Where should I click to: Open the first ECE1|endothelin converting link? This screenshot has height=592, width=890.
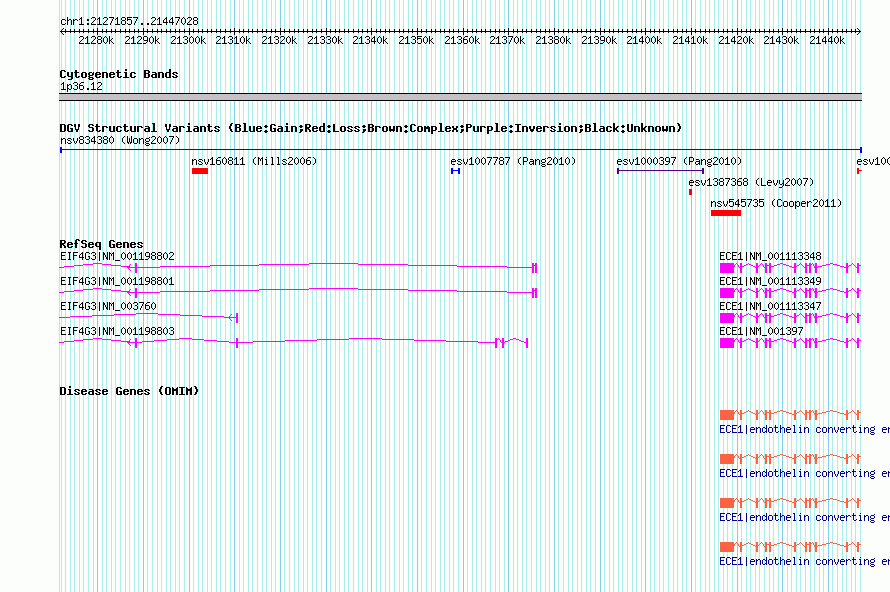click(804, 430)
